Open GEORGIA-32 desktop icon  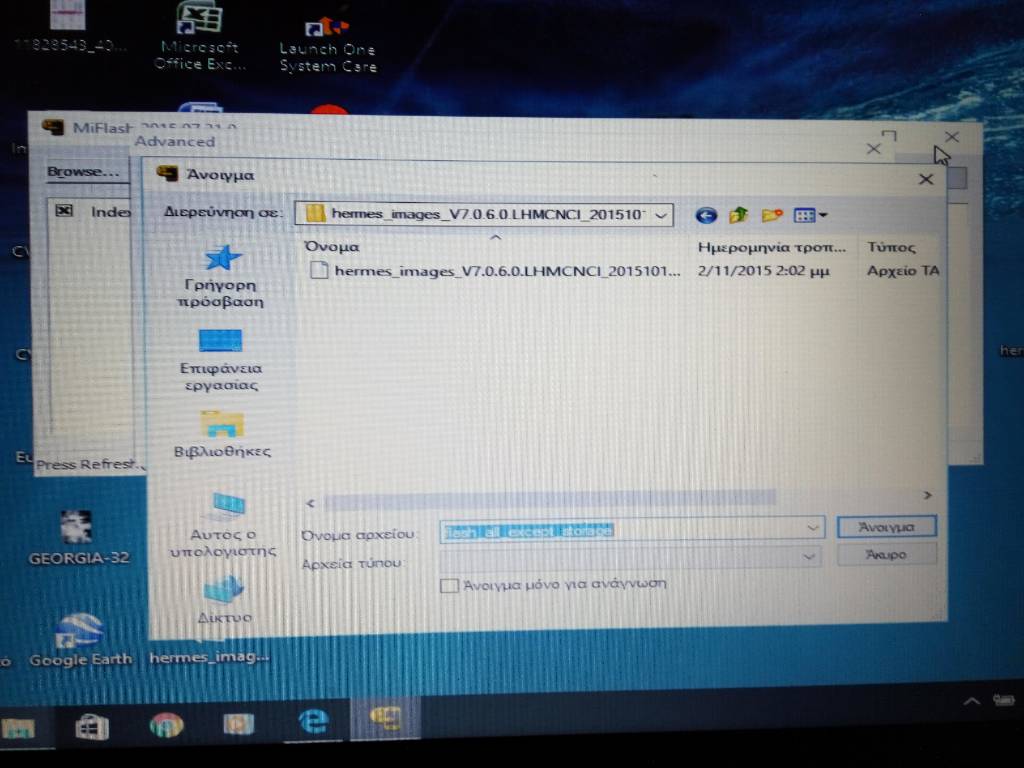78,537
